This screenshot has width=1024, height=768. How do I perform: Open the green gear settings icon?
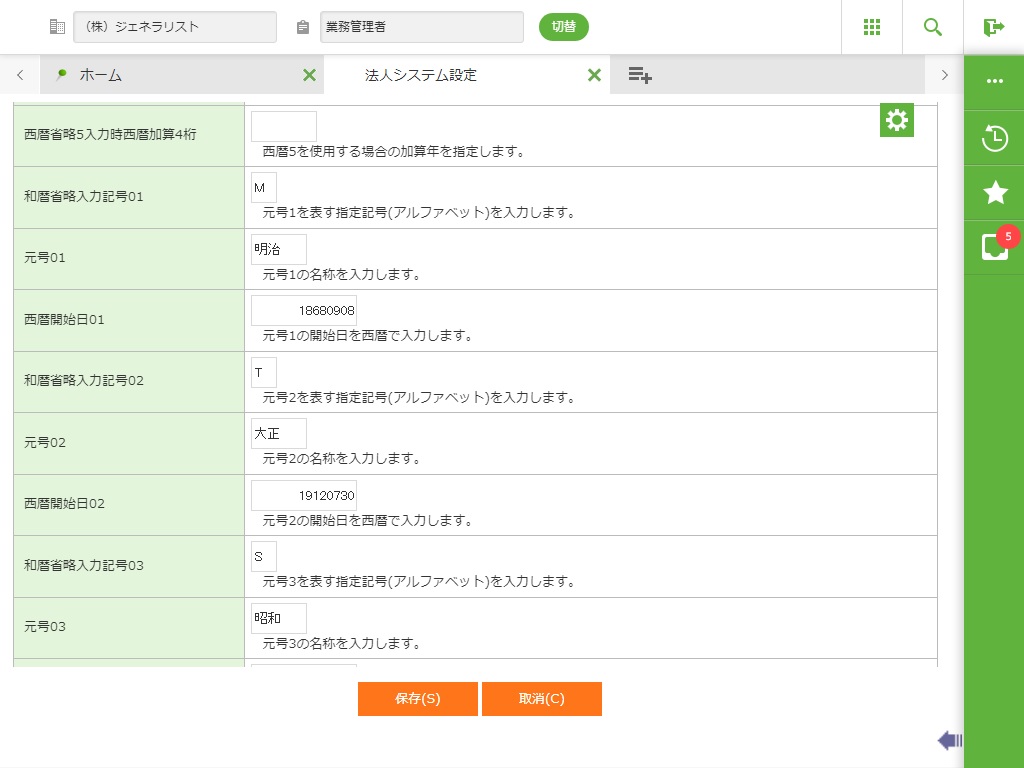897,120
